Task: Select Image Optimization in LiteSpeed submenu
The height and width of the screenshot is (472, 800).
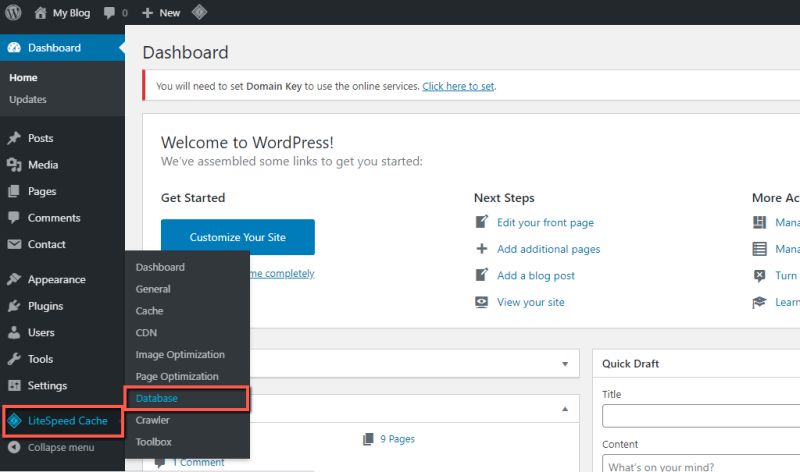Action: pos(180,355)
